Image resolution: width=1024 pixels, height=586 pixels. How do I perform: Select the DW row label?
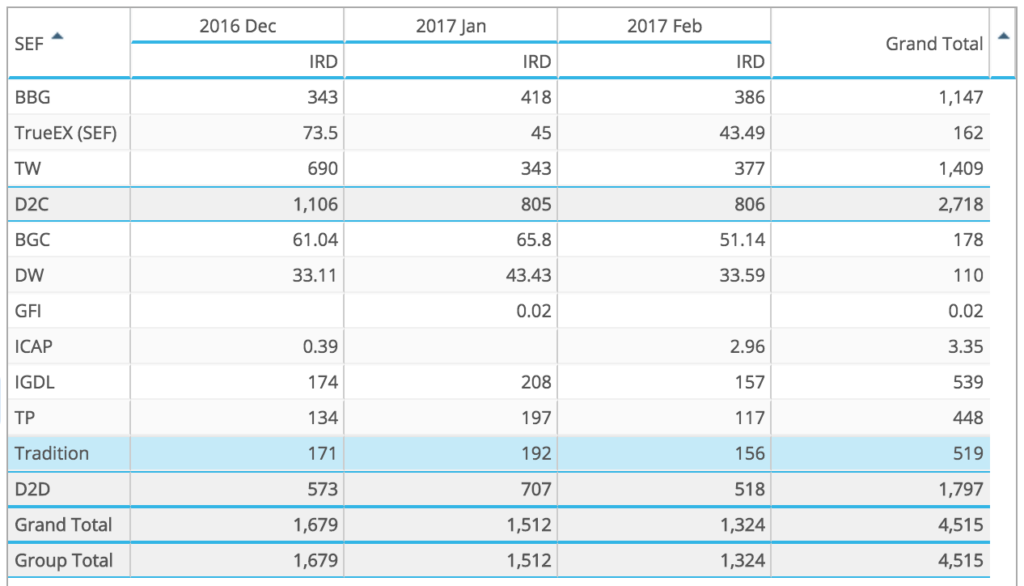click(x=29, y=276)
